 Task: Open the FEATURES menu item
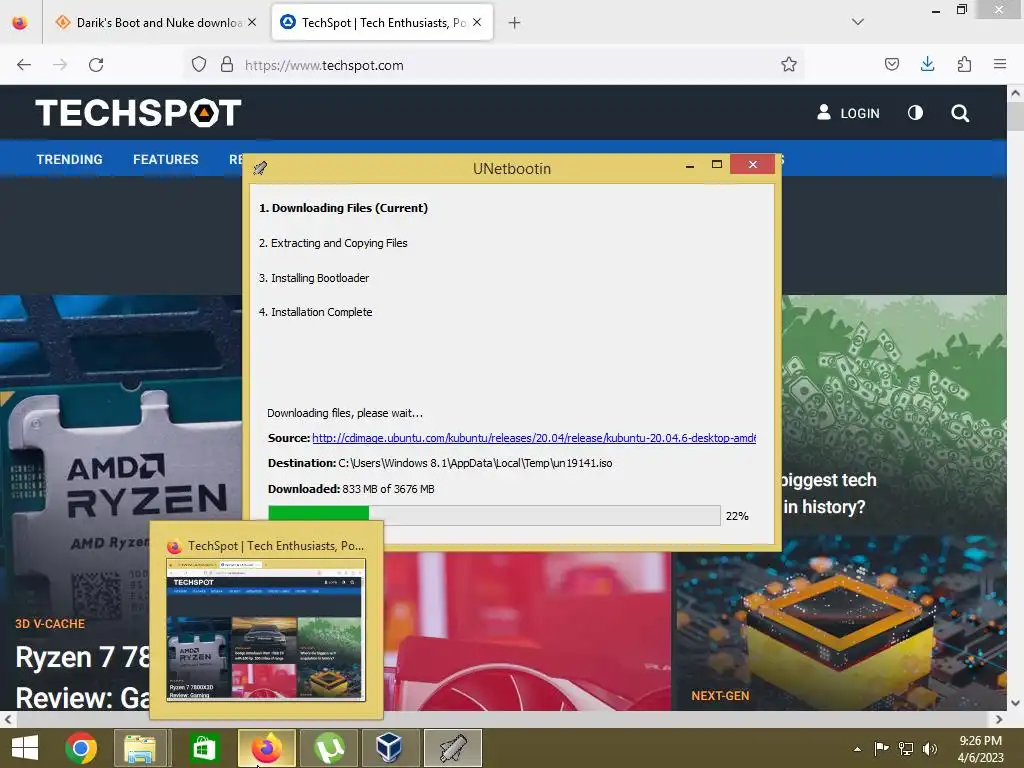(166, 159)
